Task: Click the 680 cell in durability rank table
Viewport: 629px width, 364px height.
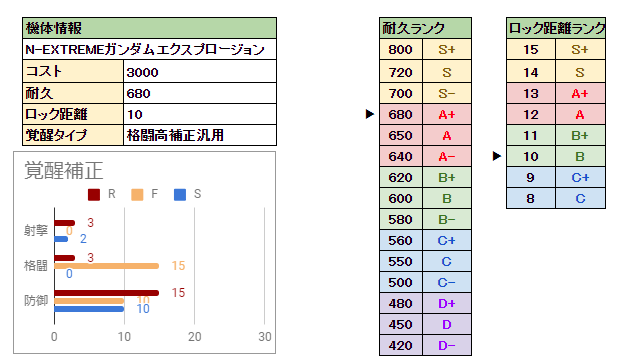Action: pyautogui.click(x=401, y=114)
